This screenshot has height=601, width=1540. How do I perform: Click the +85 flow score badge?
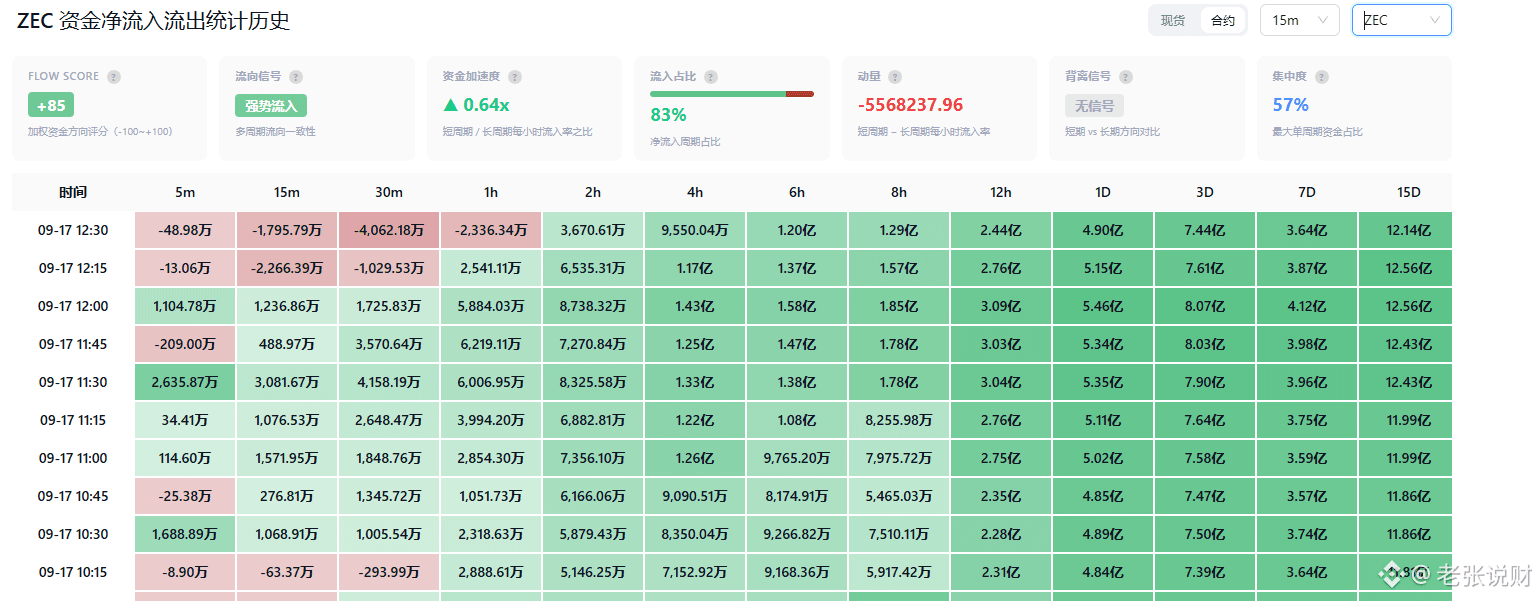tap(51, 105)
